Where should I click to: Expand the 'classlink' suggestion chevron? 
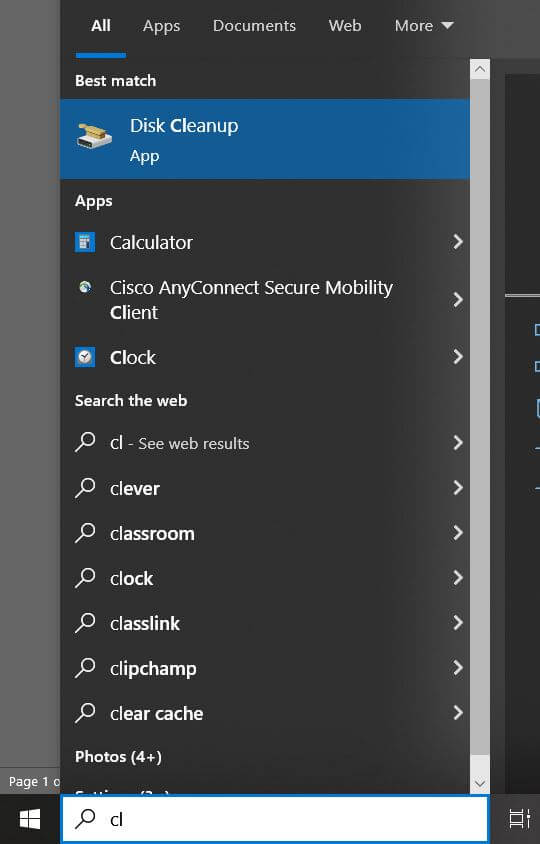pyautogui.click(x=458, y=623)
